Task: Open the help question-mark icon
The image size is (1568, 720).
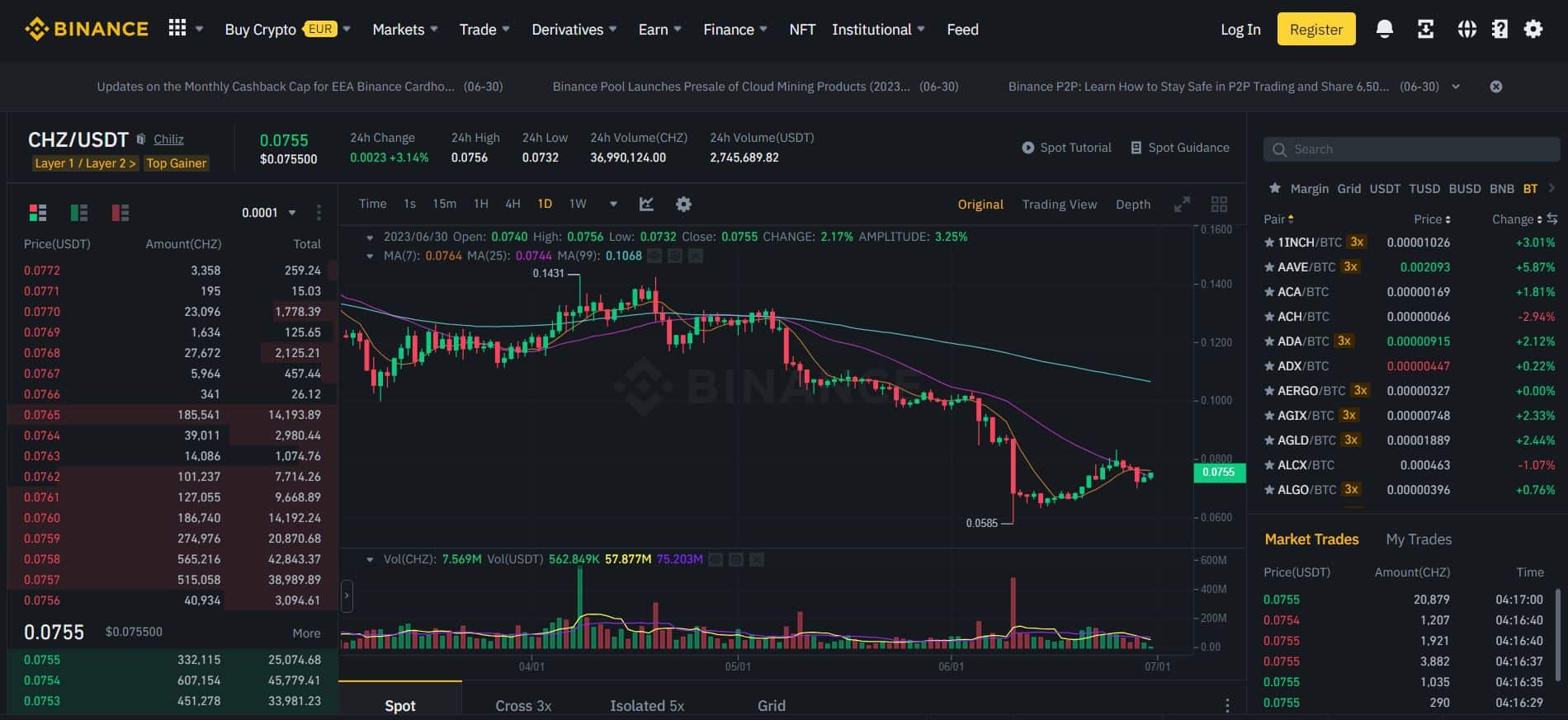Action: click(x=1500, y=29)
